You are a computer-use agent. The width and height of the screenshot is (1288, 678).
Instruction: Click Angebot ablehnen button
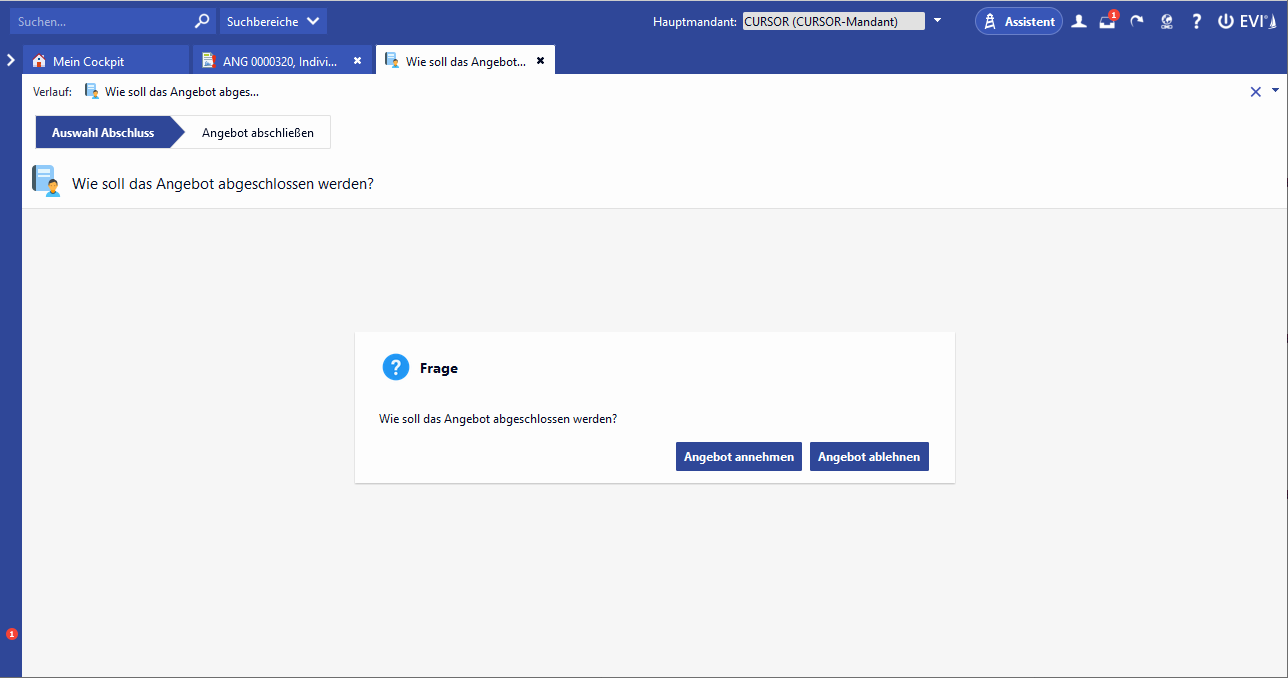[x=869, y=457]
